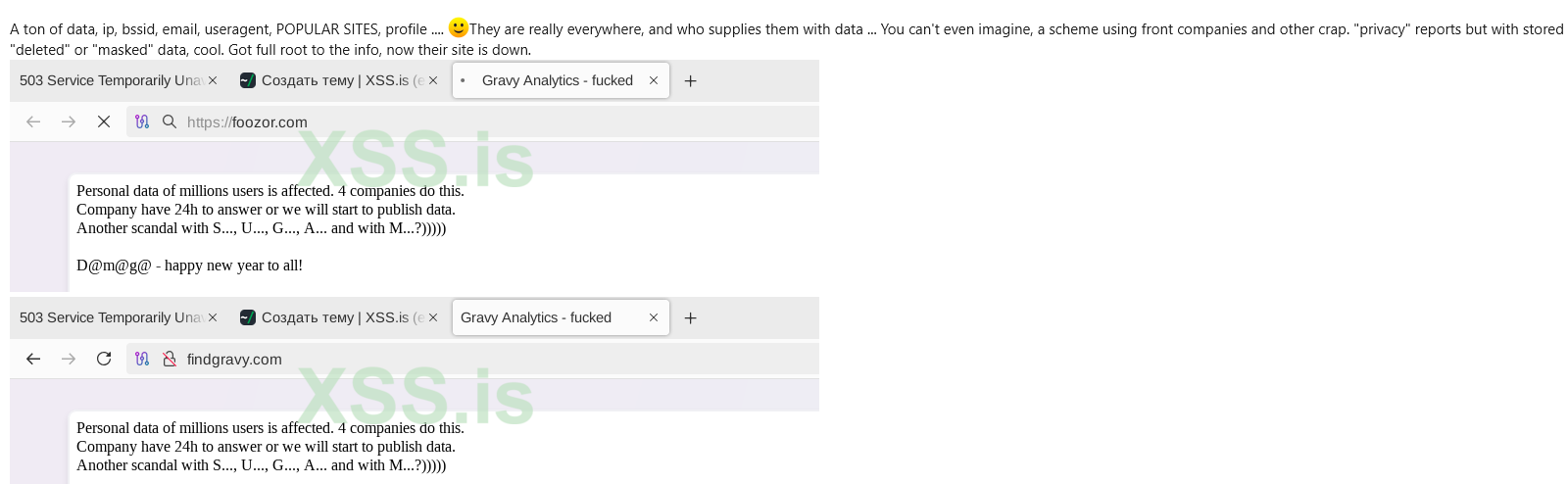Viewport: 1568px width, 484px height.
Task: Close the bottom 503 Service tab
Action: (x=213, y=317)
